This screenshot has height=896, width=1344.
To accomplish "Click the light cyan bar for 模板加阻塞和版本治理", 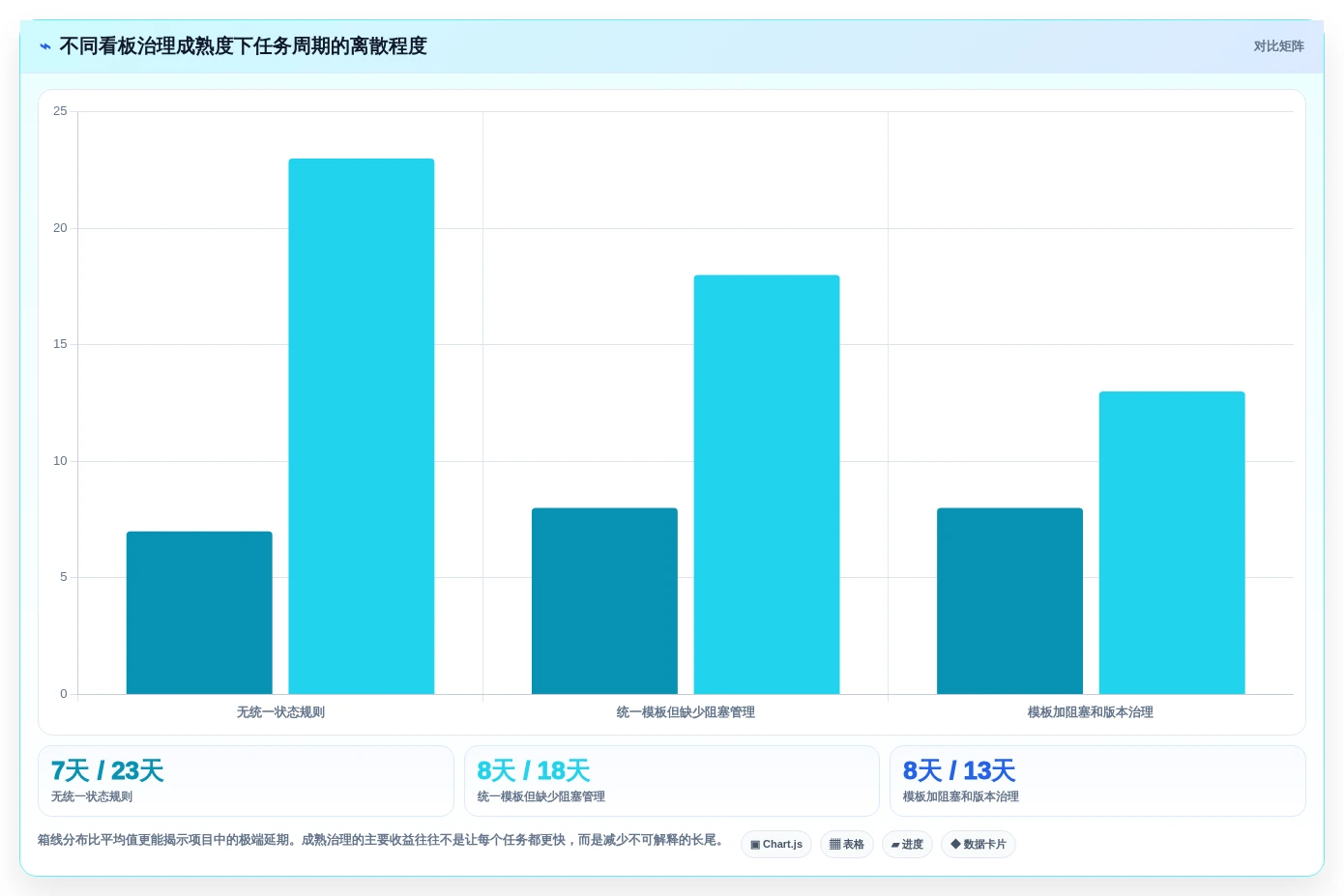I will click(1172, 543).
